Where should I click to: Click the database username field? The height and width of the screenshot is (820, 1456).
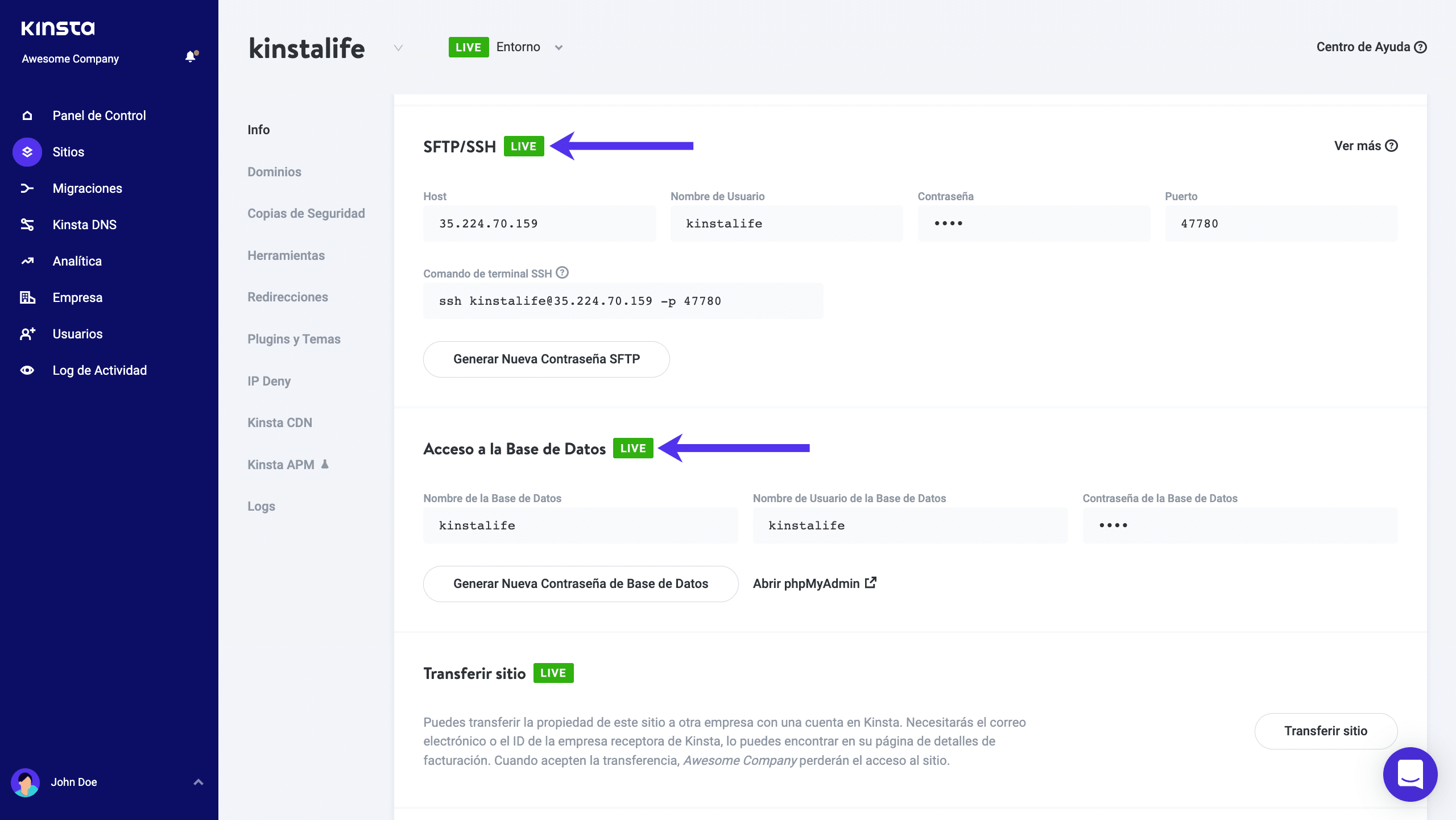[910, 525]
